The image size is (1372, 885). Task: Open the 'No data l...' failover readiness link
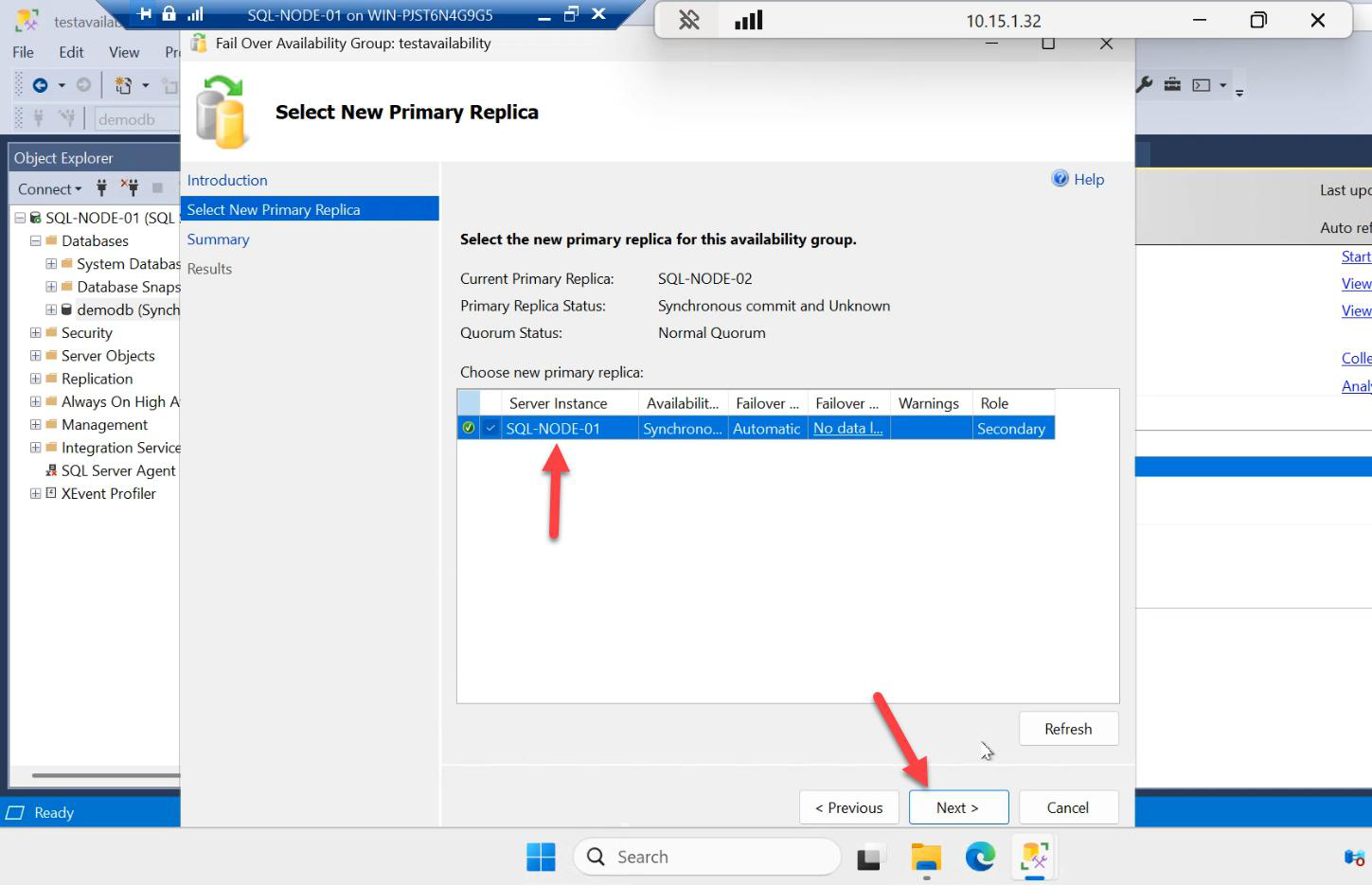[848, 428]
